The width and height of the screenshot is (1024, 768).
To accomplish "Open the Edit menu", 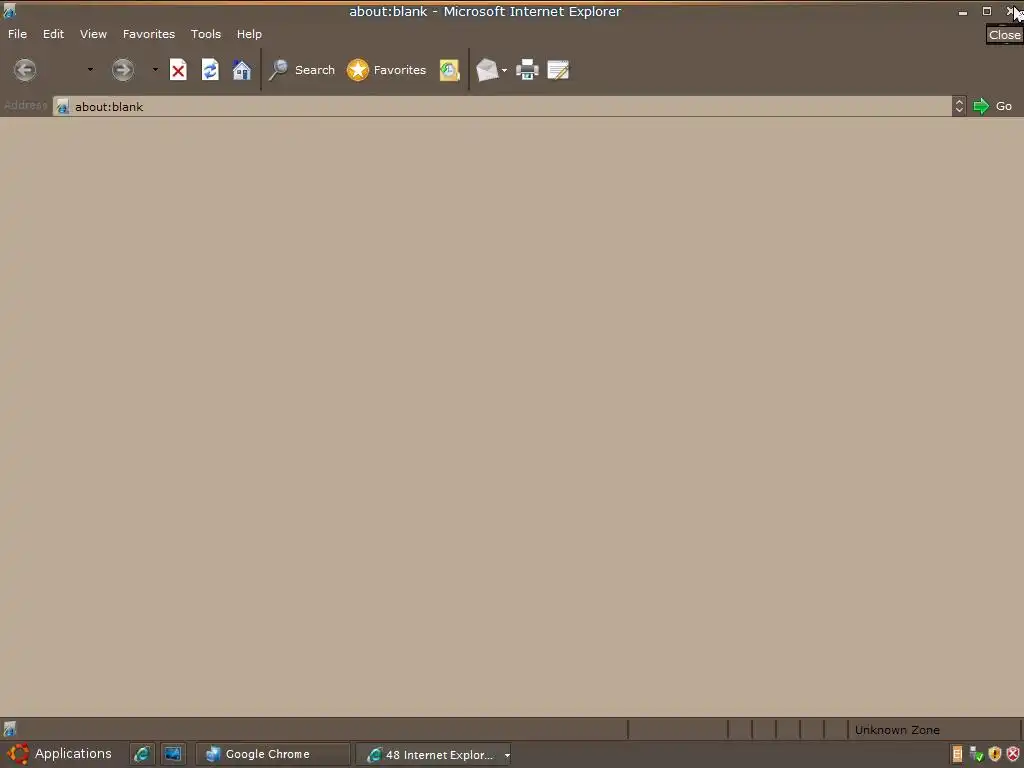I will click(x=54, y=34).
